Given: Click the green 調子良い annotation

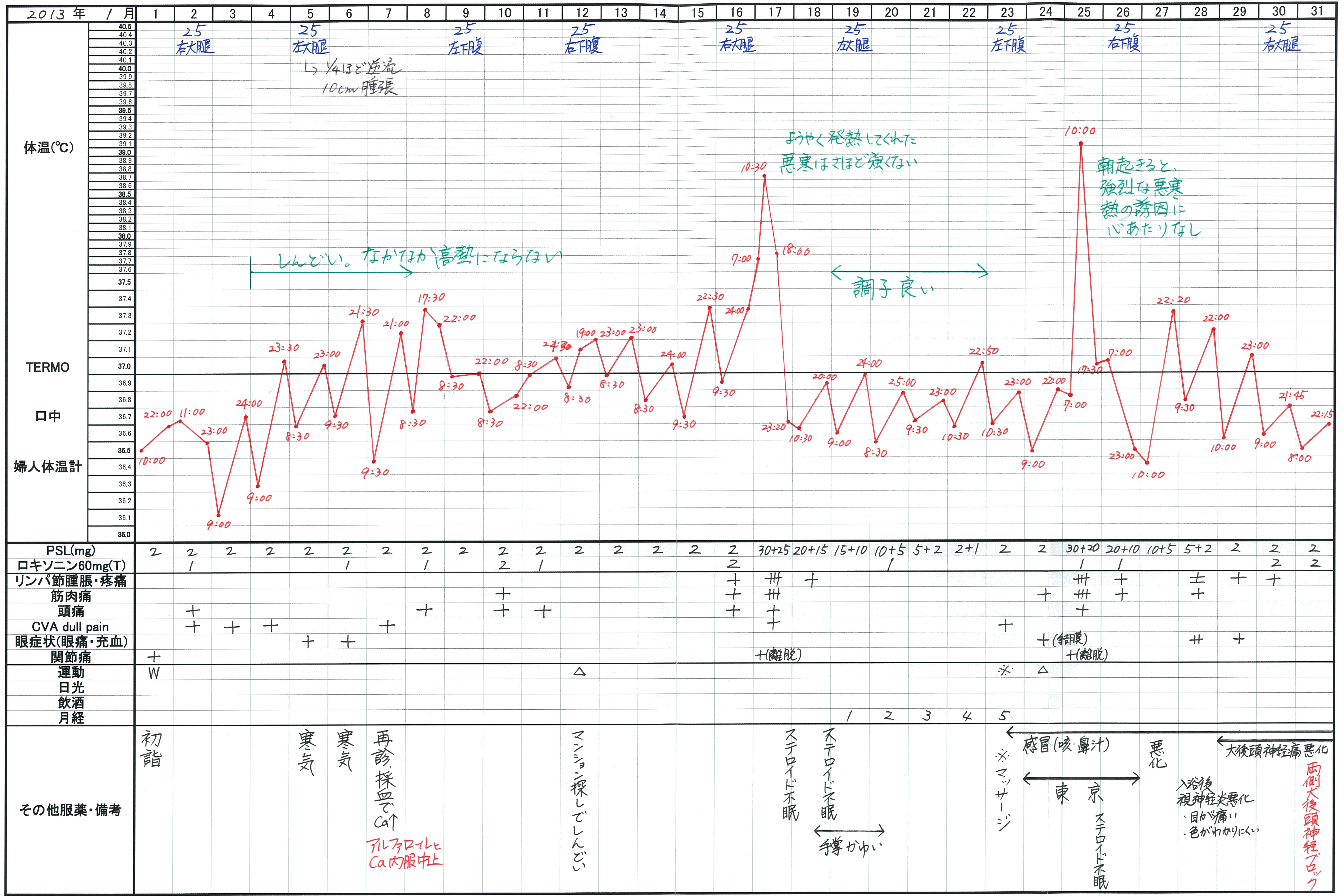Looking at the screenshot, I should pyautogui.click(x=893, y=289).
